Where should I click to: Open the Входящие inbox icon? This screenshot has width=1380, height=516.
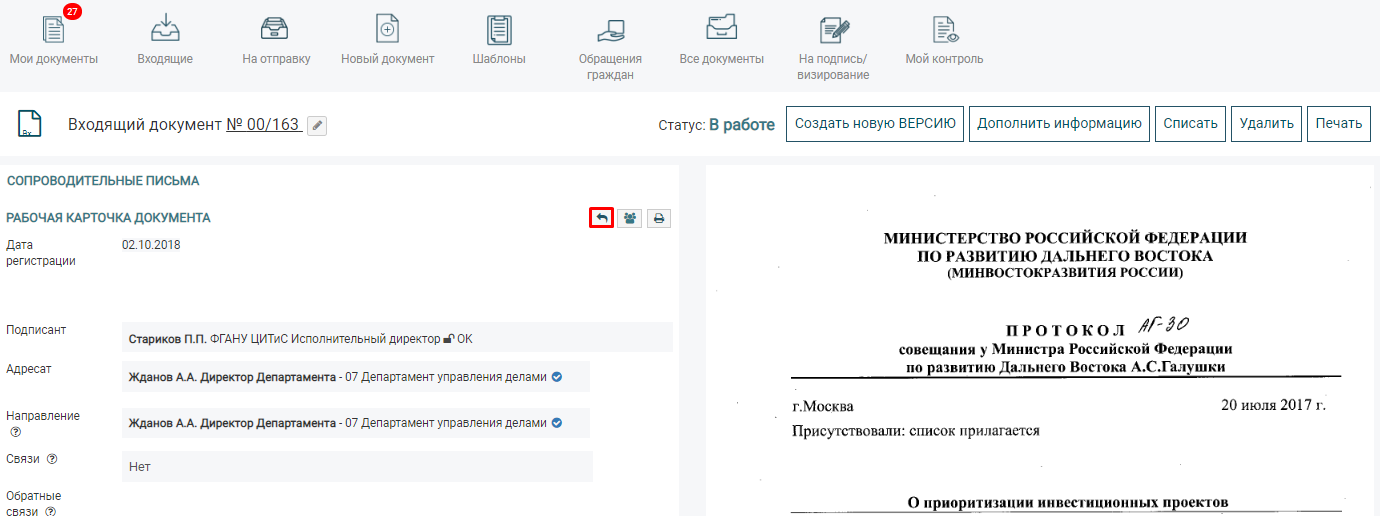[x=165, y=39]
